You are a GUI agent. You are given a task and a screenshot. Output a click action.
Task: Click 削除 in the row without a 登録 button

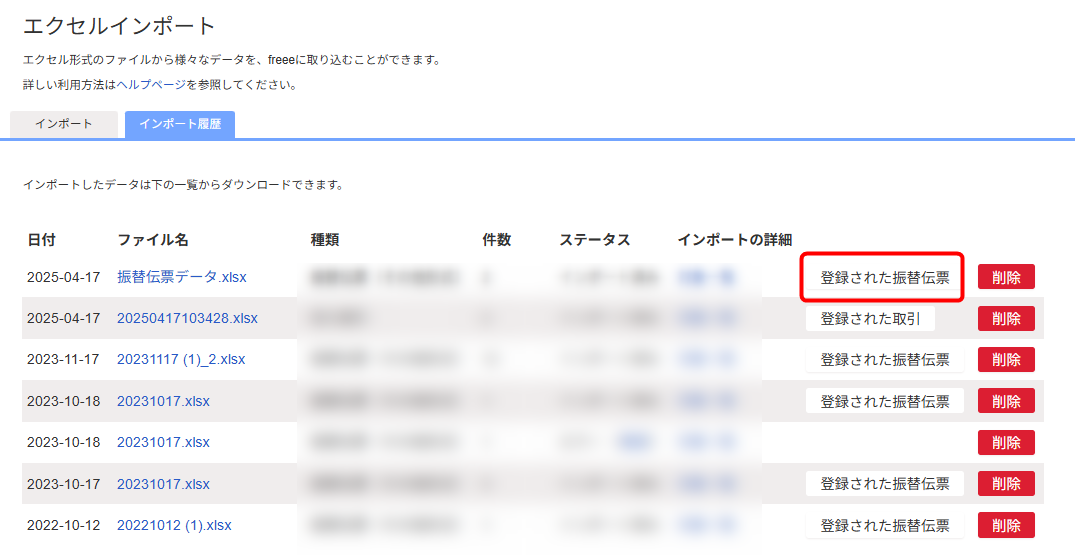(1006, 443)
